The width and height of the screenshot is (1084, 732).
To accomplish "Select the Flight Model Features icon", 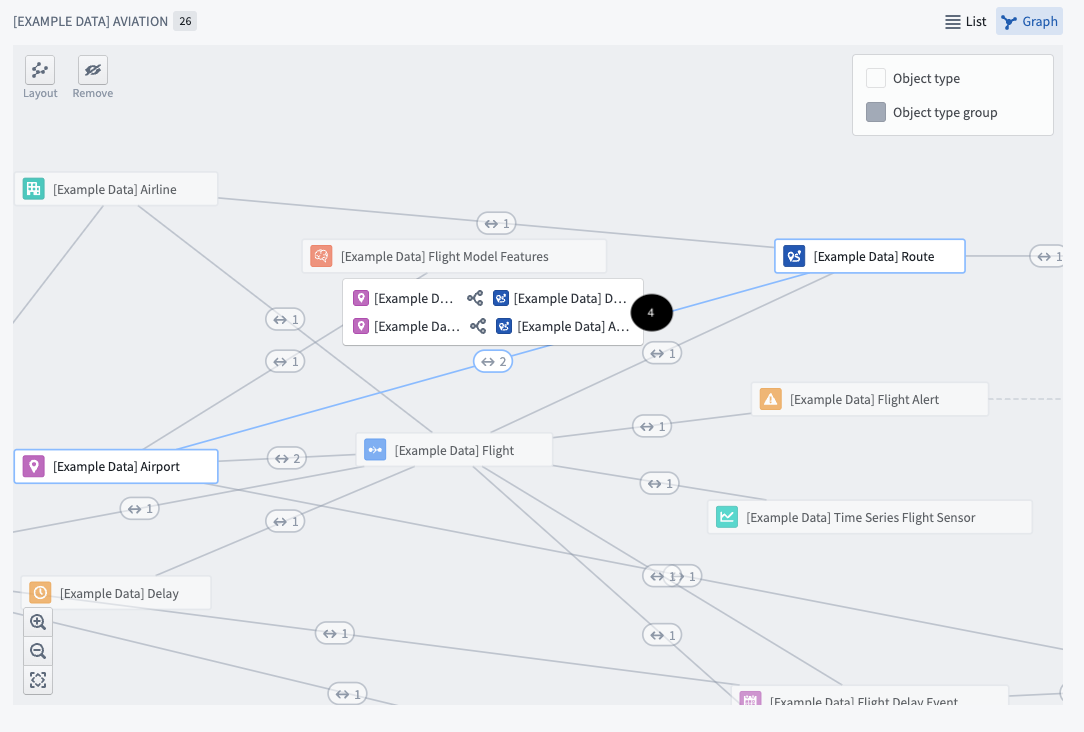I will [x=321, y=256].
